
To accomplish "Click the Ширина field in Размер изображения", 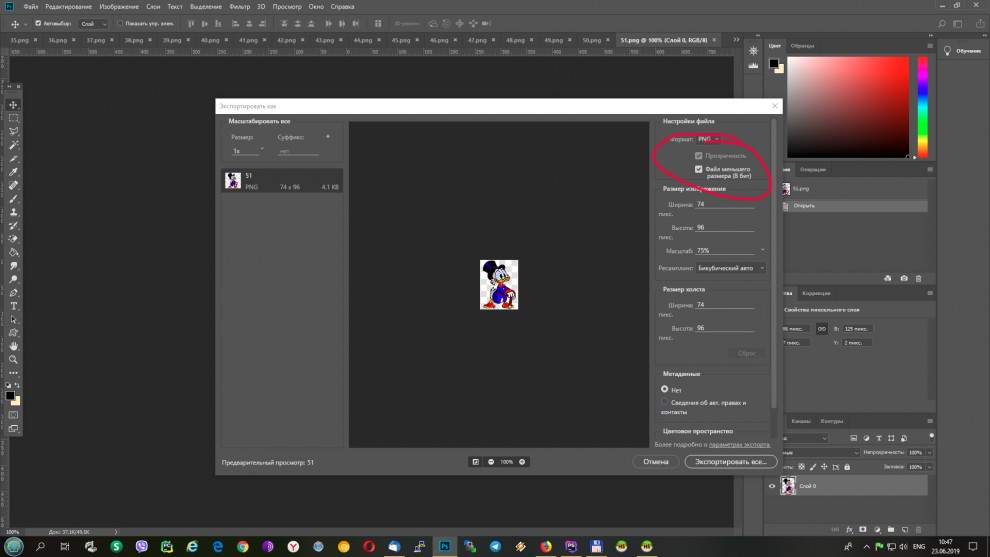I will click(724, 205).
